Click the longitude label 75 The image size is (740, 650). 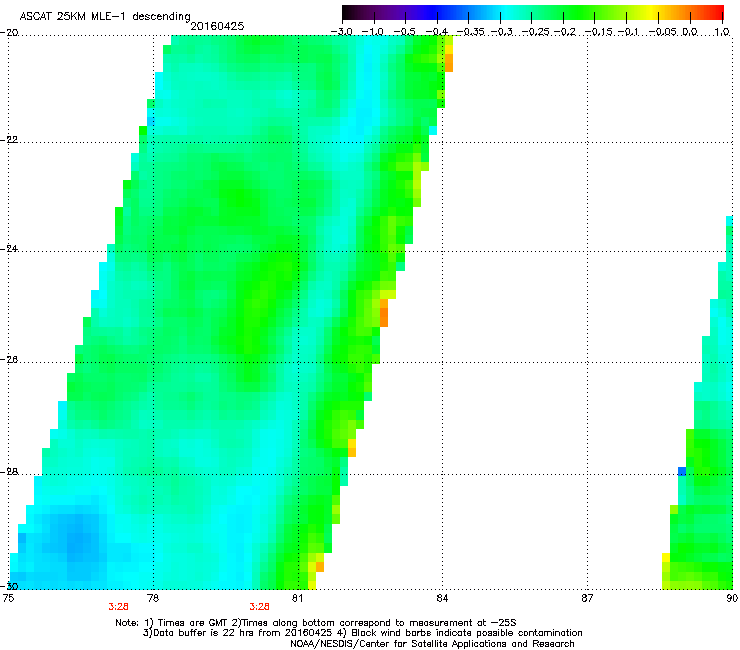(8, 598)
